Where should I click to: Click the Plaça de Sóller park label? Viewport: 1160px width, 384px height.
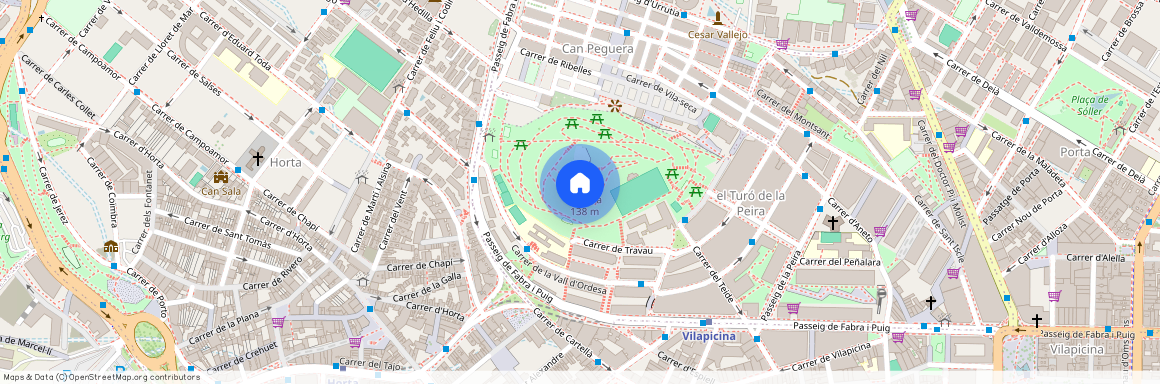(1090, 105)
